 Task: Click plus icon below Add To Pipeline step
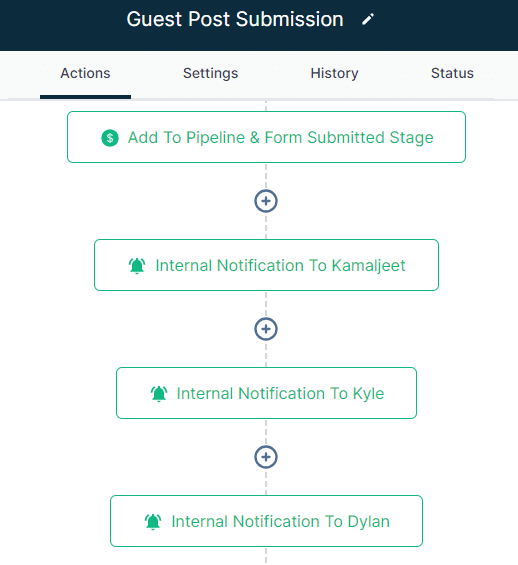click(x=266, y=201)
